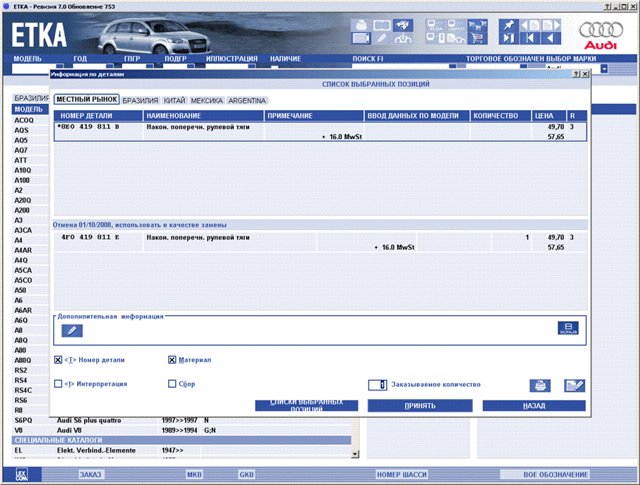Go to previous page icon with left arrow

click(530, 25)
